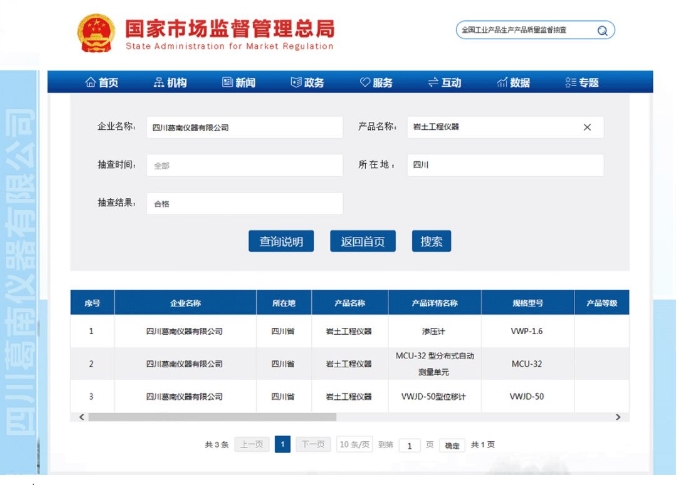The image size is (696, 485).
Task: Select the VWJD-50型位移计 cell
Action: coord(434,397)
